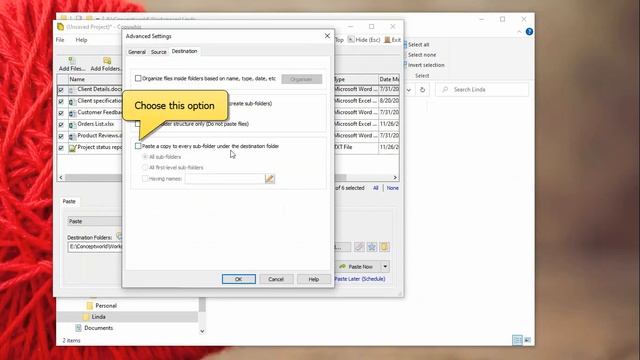Toggle the Having names checkbox

(x=145, y=178)
